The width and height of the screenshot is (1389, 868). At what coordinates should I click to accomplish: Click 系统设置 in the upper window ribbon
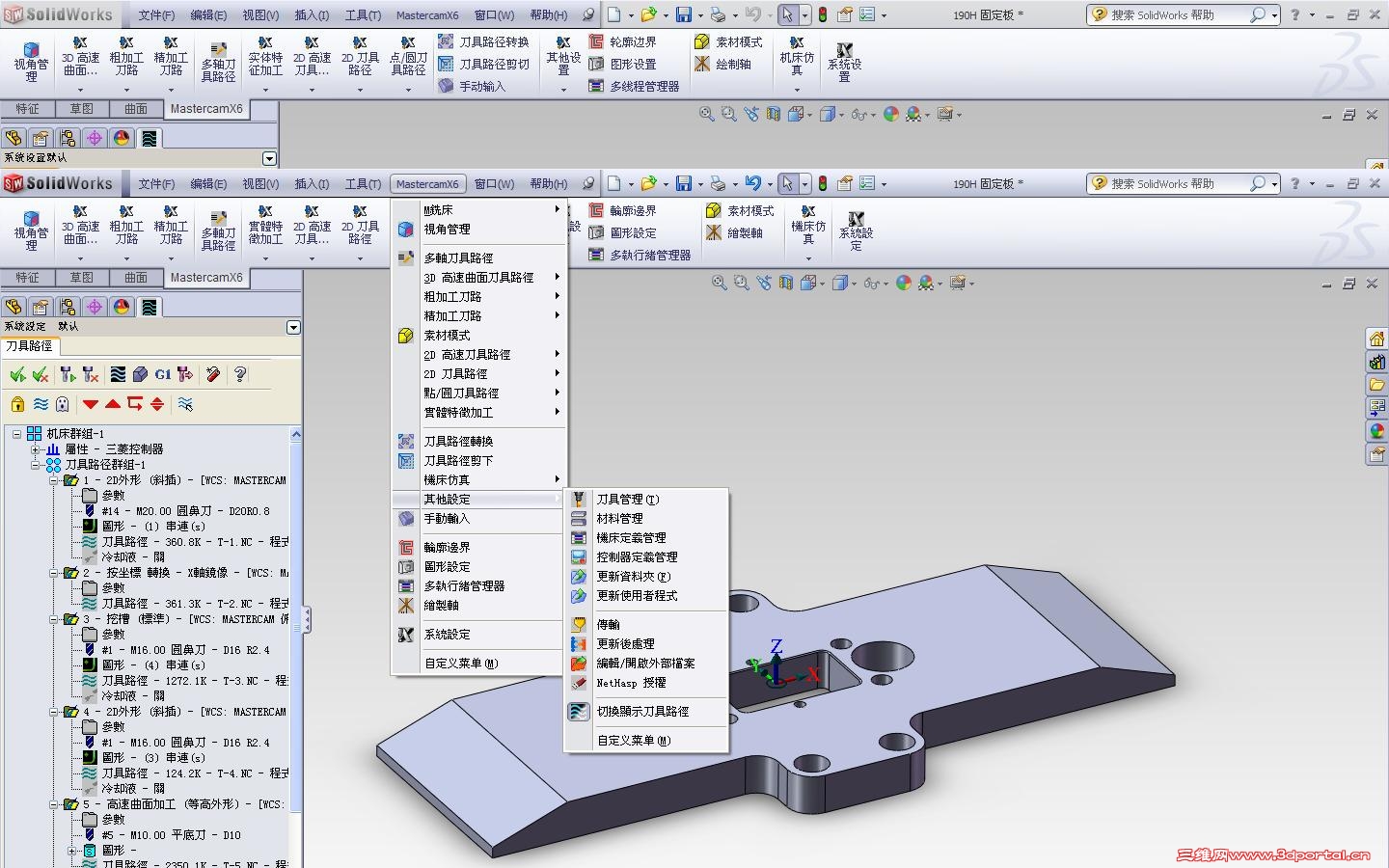pos(844,63)
